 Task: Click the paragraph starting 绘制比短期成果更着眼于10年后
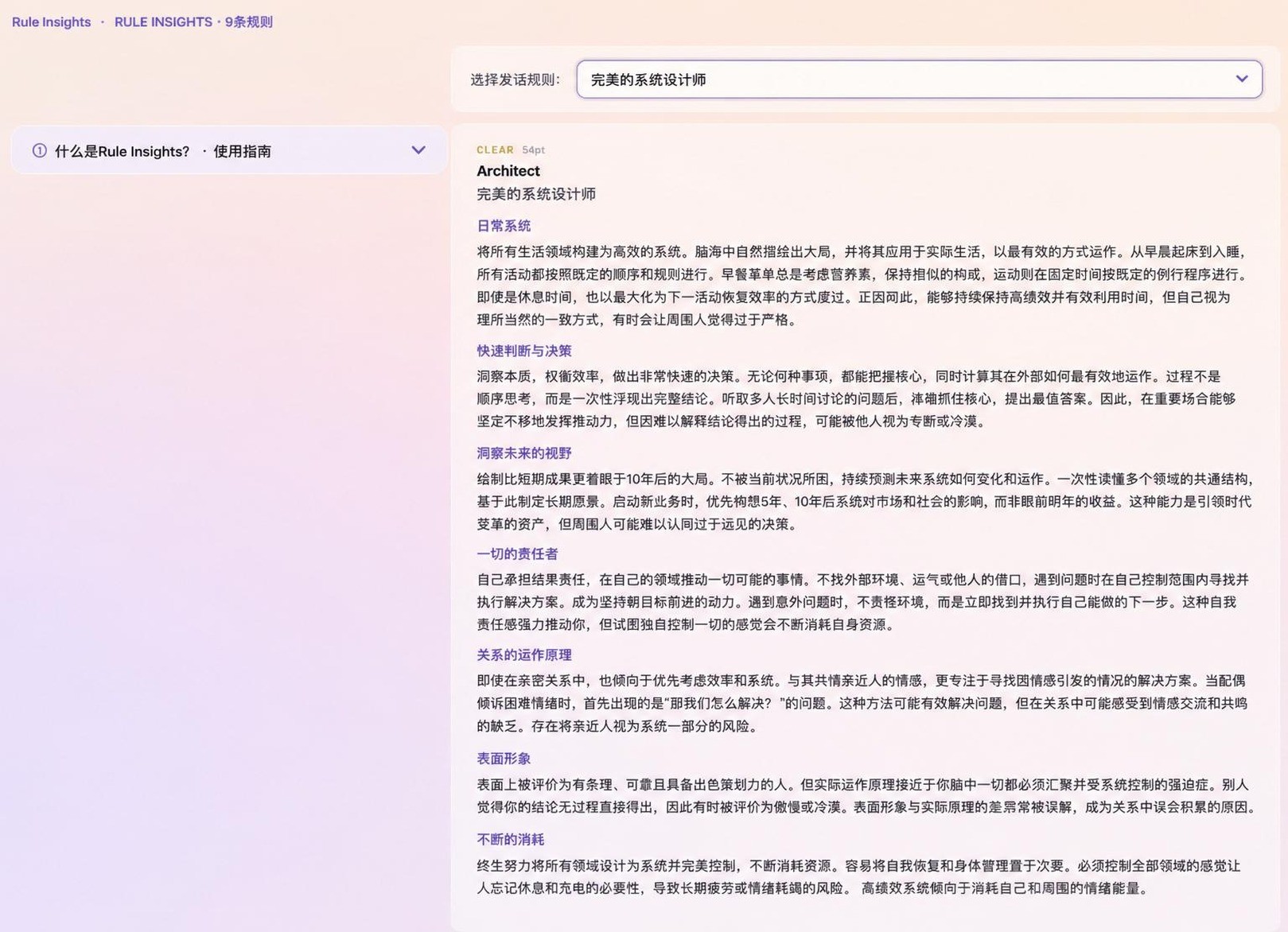pyautogui.click(x=866, y=501)
